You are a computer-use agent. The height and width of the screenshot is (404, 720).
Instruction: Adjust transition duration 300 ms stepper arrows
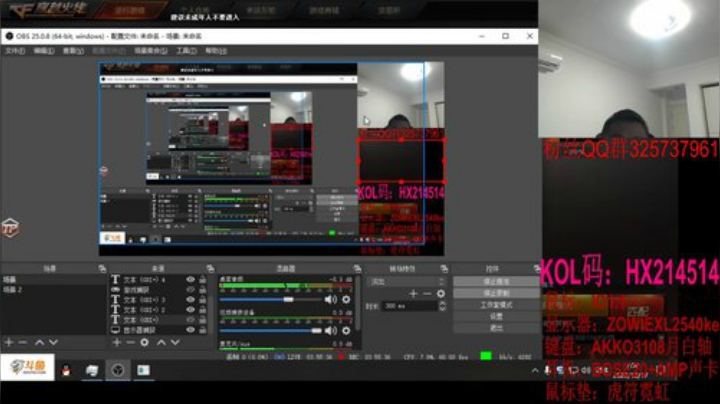442,306
